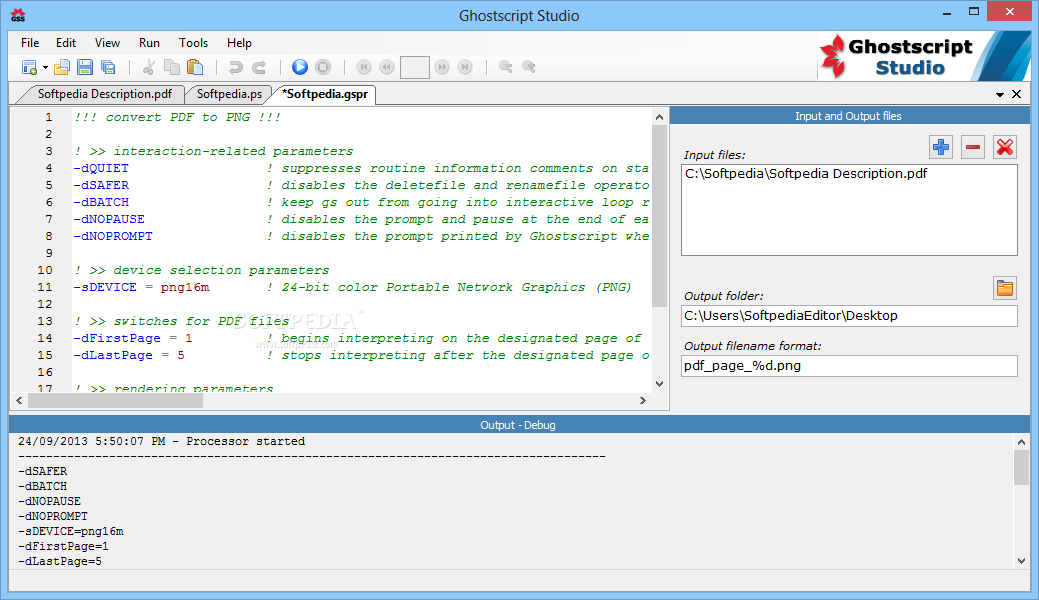The width and height of the screenshot is (1039, 600).
Task: Click the New file toolbar icon
Action: (x=29, y=67)
